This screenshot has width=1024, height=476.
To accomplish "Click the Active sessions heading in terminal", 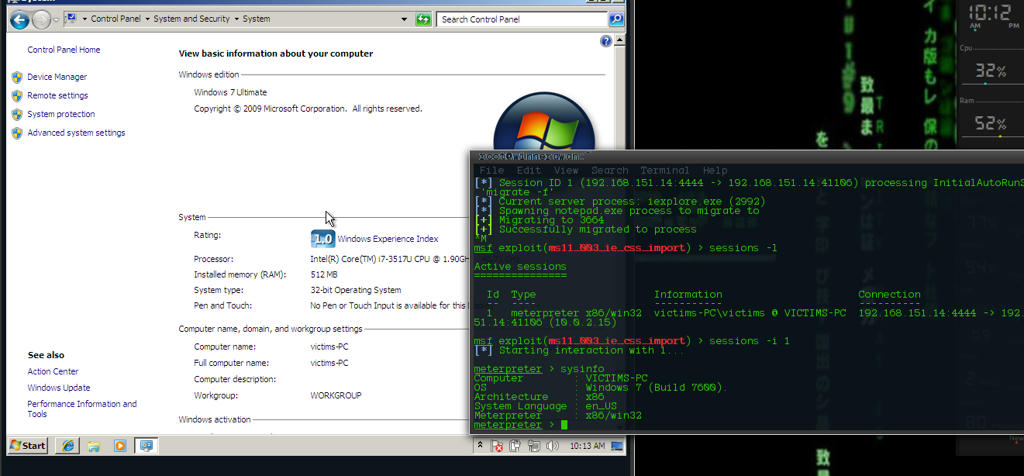I will pyautogui.click(x=520, y=266).
